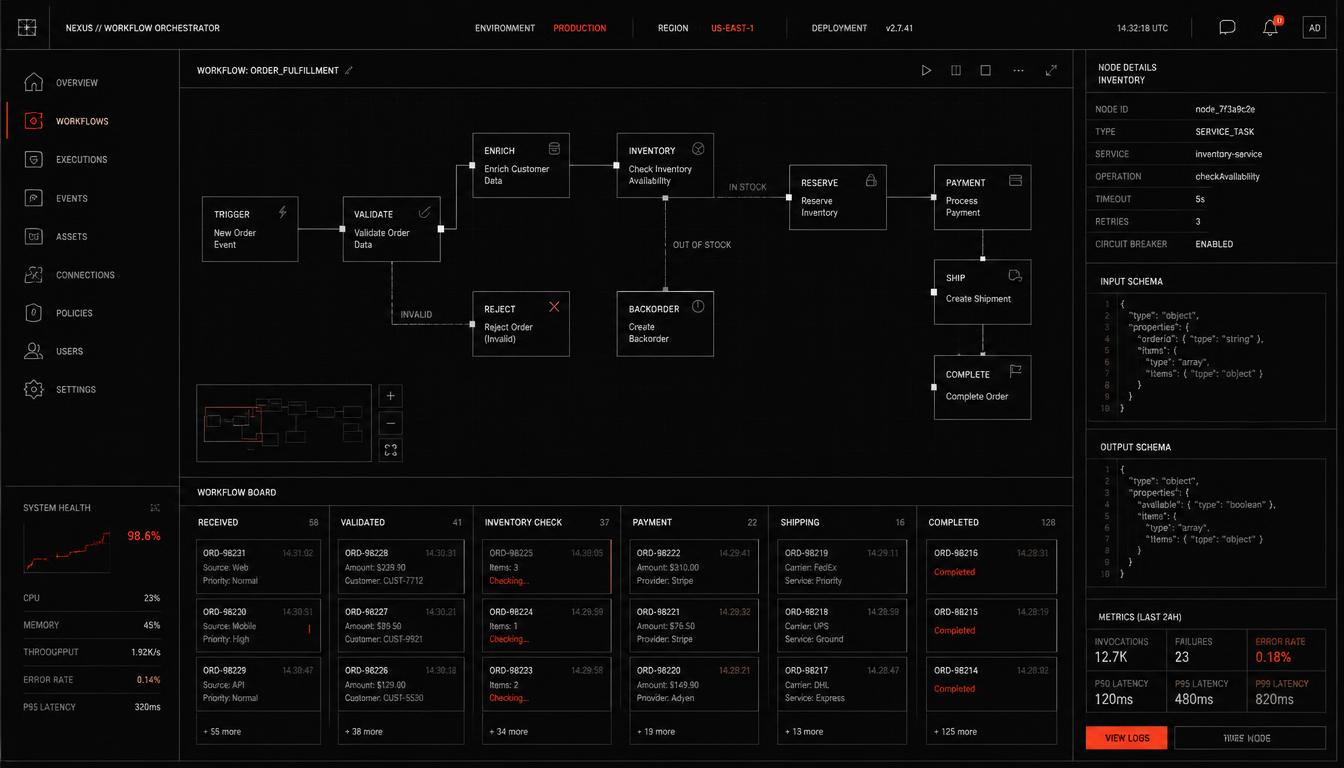The width and height of the screenshot is (1344, 768).
Task: Click the Nexus logo icon
Action: click(x=27, y=28)
